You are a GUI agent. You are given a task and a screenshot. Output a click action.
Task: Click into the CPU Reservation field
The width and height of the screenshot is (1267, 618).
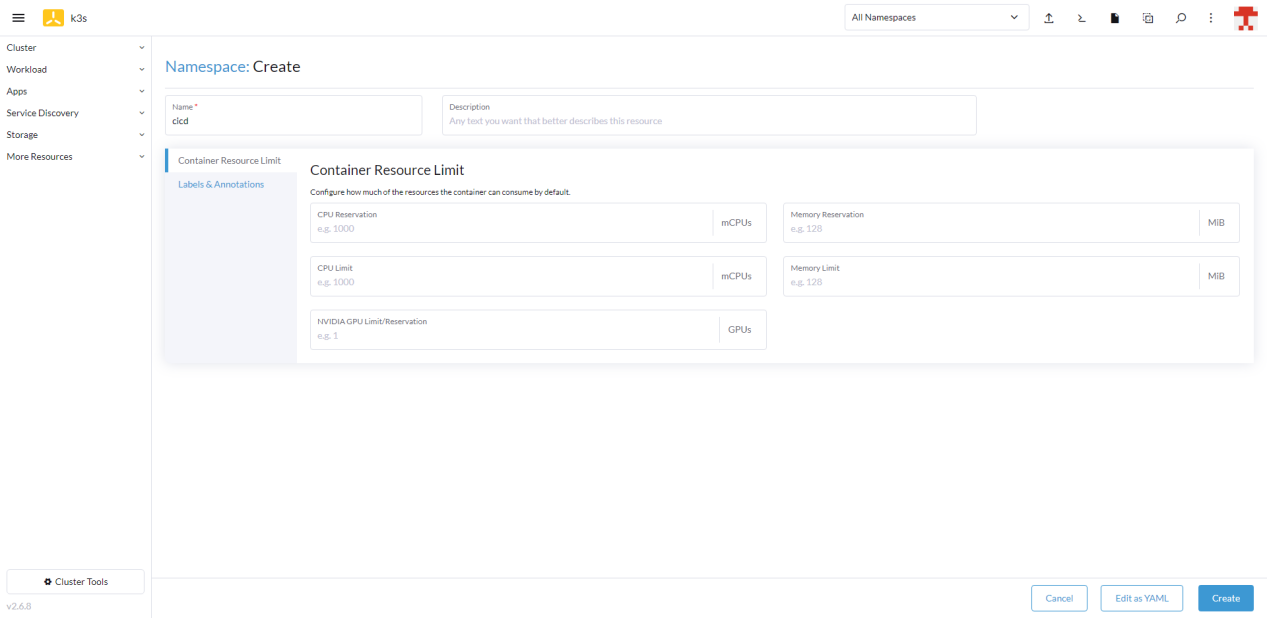(x=510, y=229)
